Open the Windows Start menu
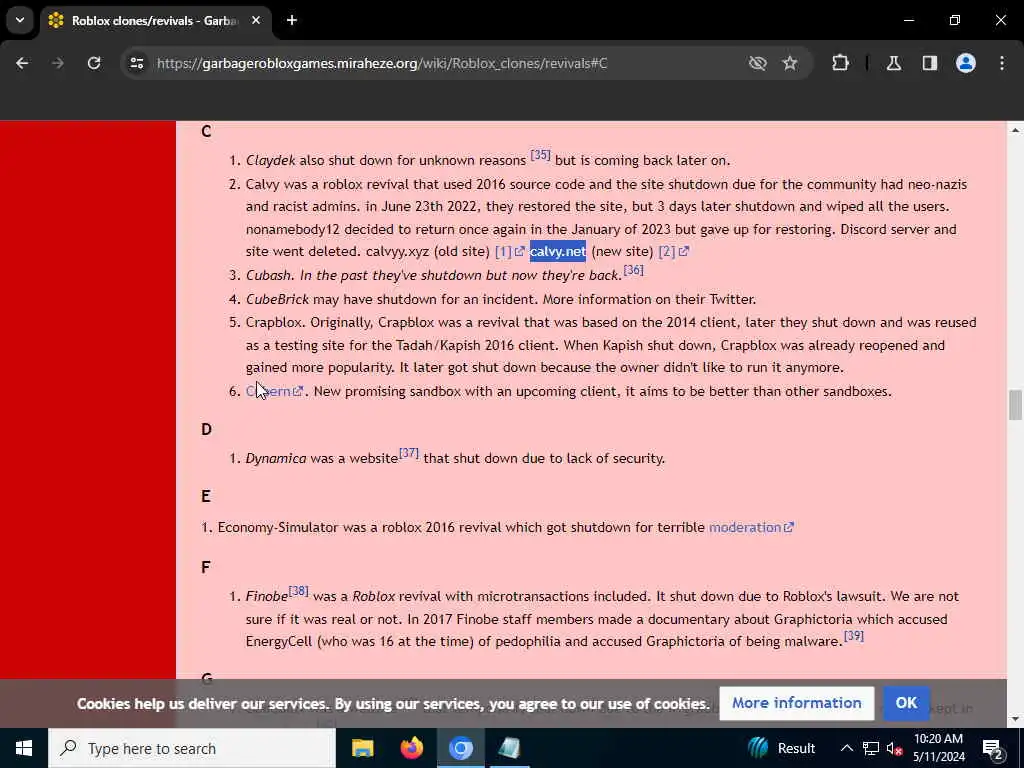This screenshot has width=1024, height=768. [x=24, y=748]
